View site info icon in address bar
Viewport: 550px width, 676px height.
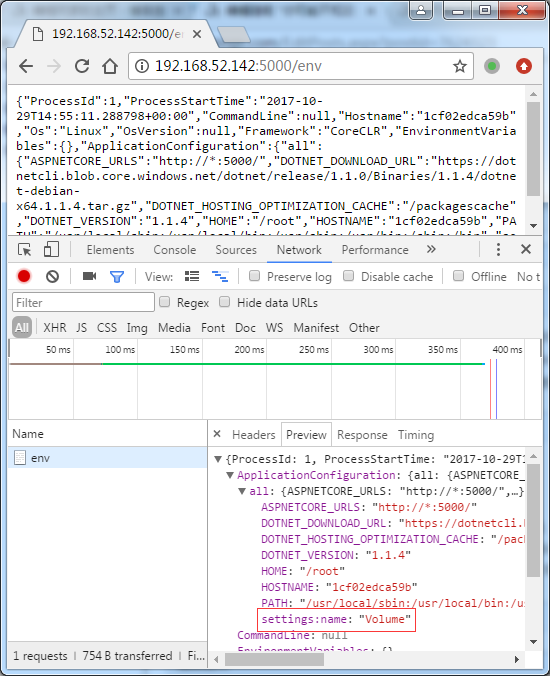[142, 66]
